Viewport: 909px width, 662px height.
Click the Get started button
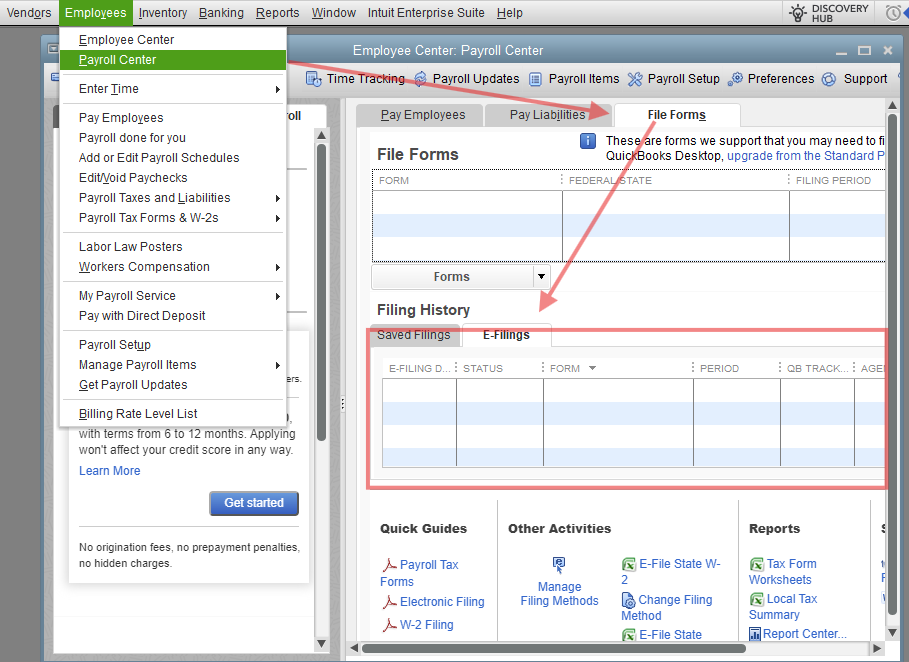pyautogui.click(x=254, y=503)
